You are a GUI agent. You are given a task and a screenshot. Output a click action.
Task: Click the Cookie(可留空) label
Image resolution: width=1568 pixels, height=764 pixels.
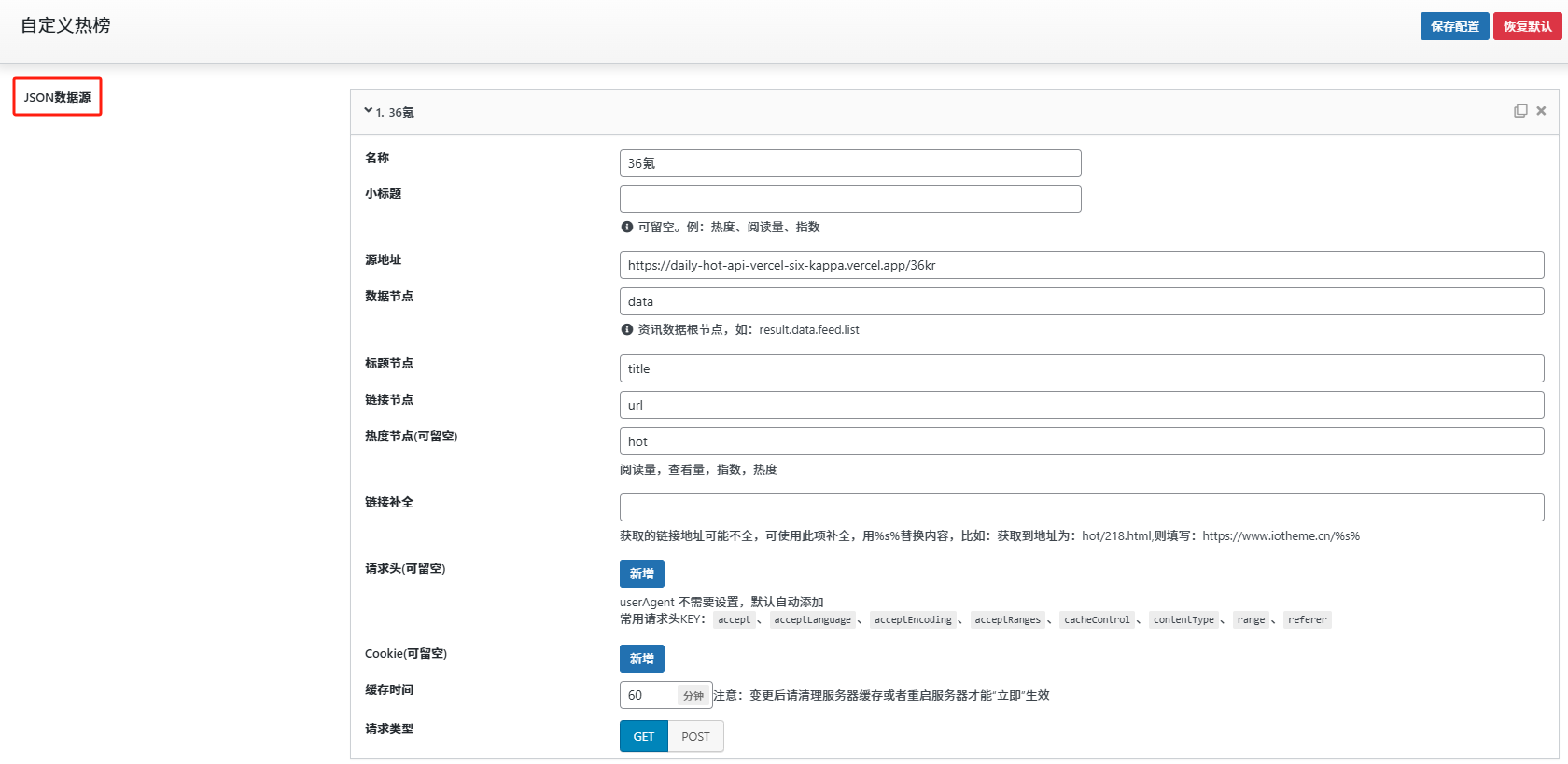406,653
